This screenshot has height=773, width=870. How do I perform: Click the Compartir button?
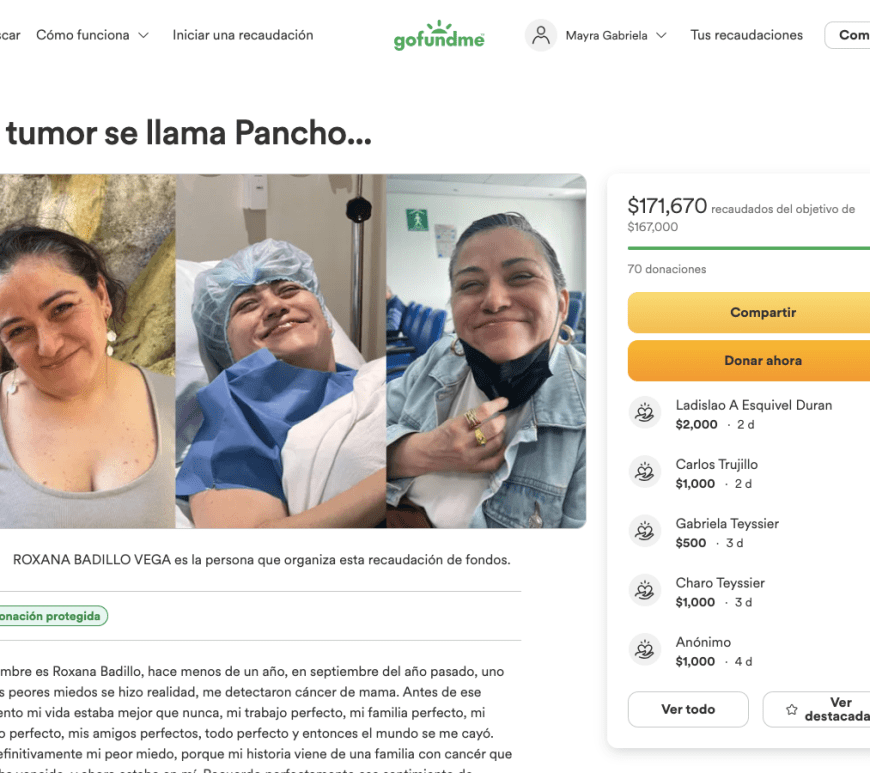(749, 312)
